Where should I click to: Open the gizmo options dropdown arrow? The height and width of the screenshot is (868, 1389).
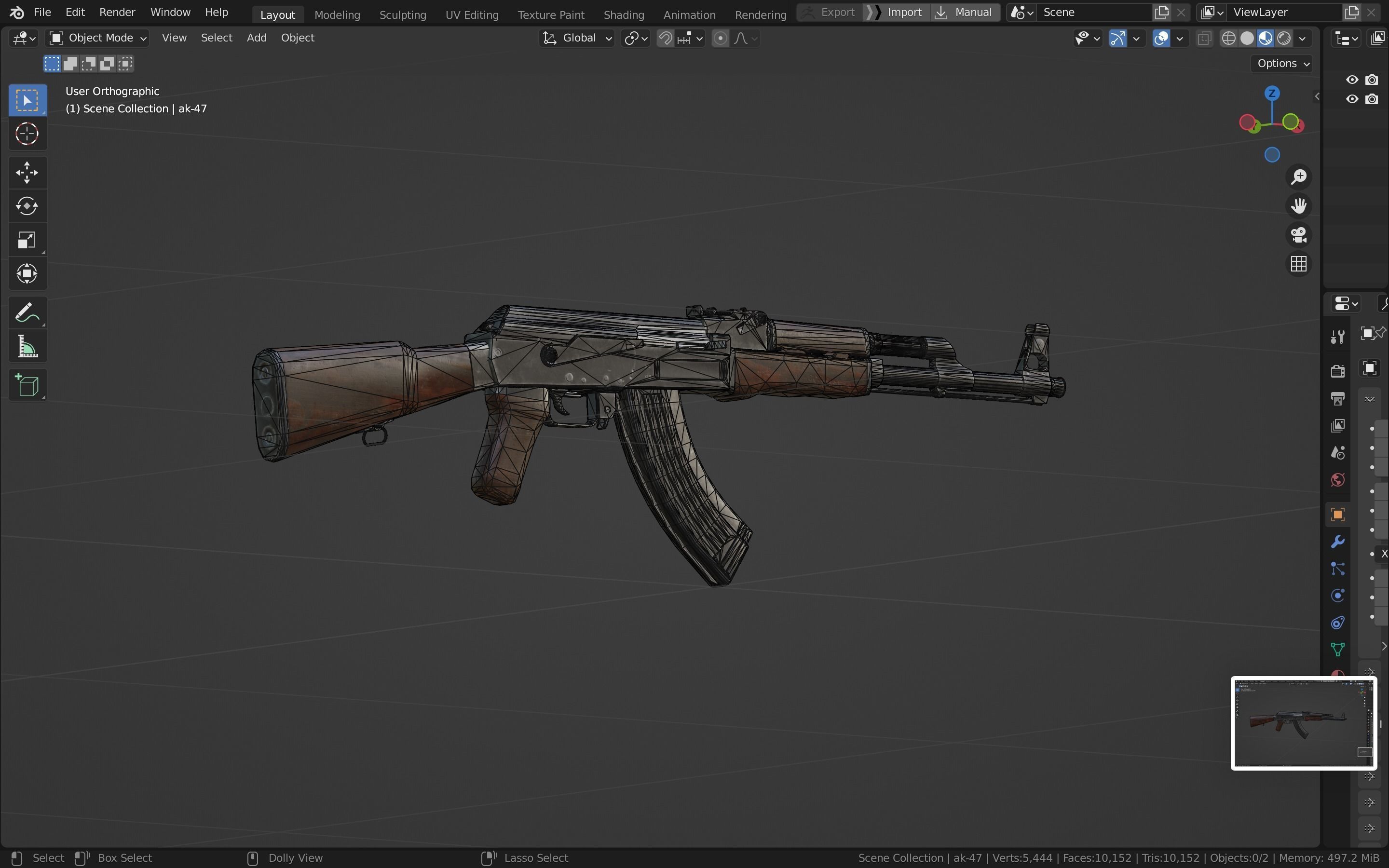click(1136, 39)
